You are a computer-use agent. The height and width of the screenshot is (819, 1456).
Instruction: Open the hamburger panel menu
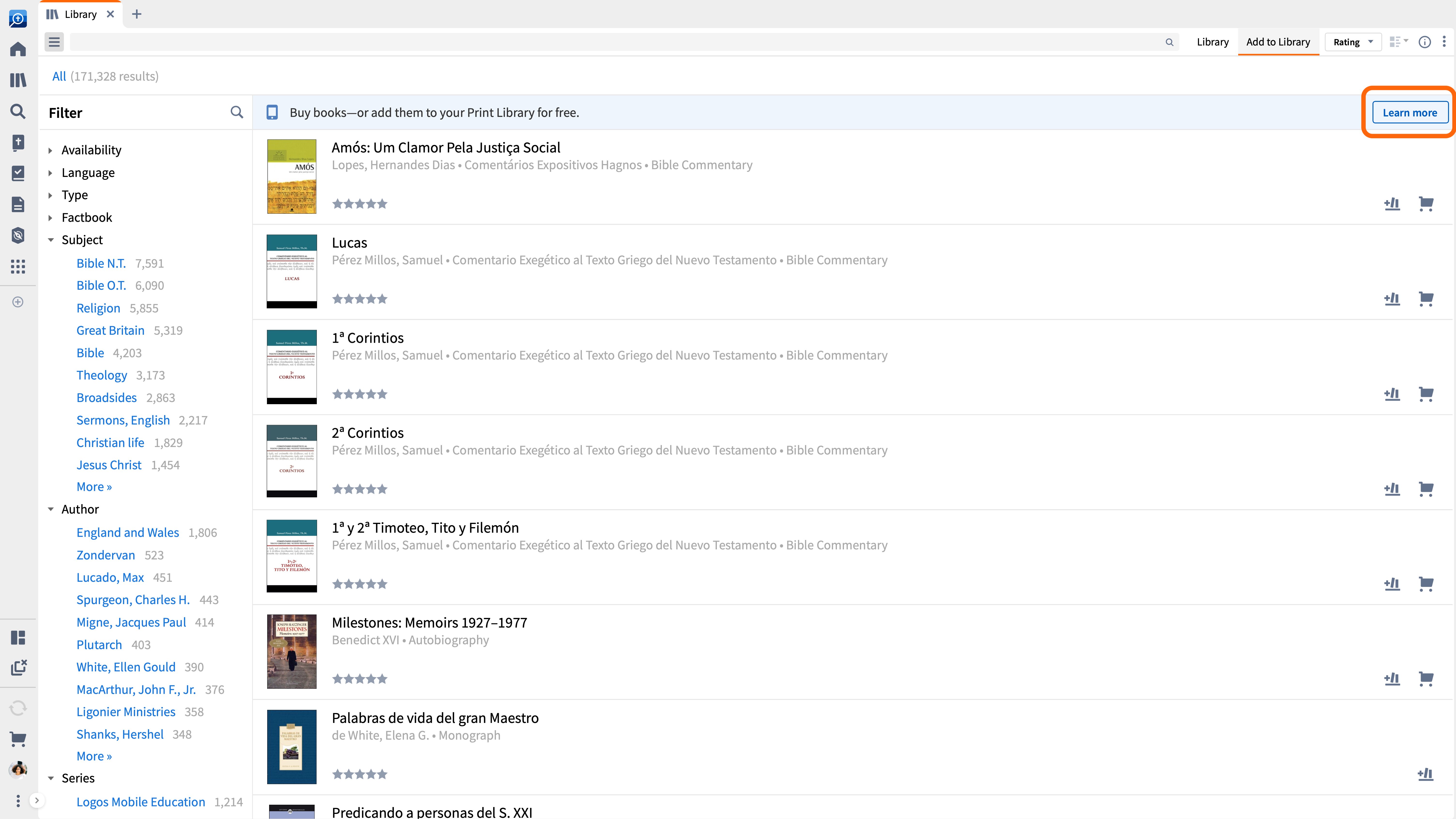point(54,42)
